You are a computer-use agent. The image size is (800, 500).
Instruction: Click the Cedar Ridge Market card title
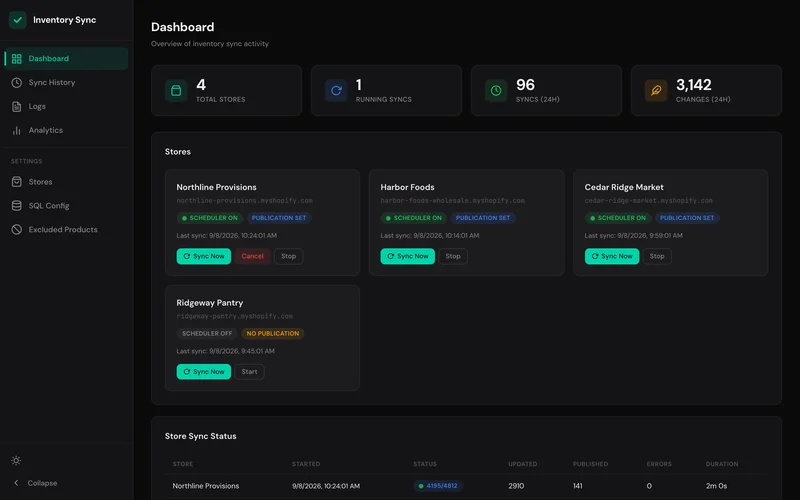(x=624, y=187)
